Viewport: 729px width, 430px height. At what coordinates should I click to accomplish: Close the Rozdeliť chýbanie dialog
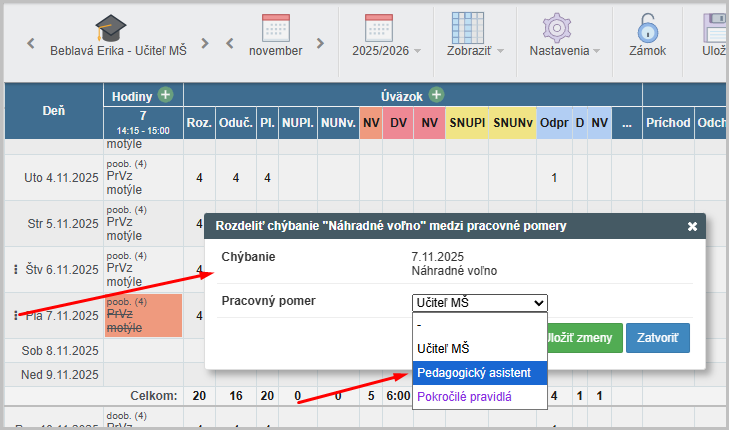[692, 226]
